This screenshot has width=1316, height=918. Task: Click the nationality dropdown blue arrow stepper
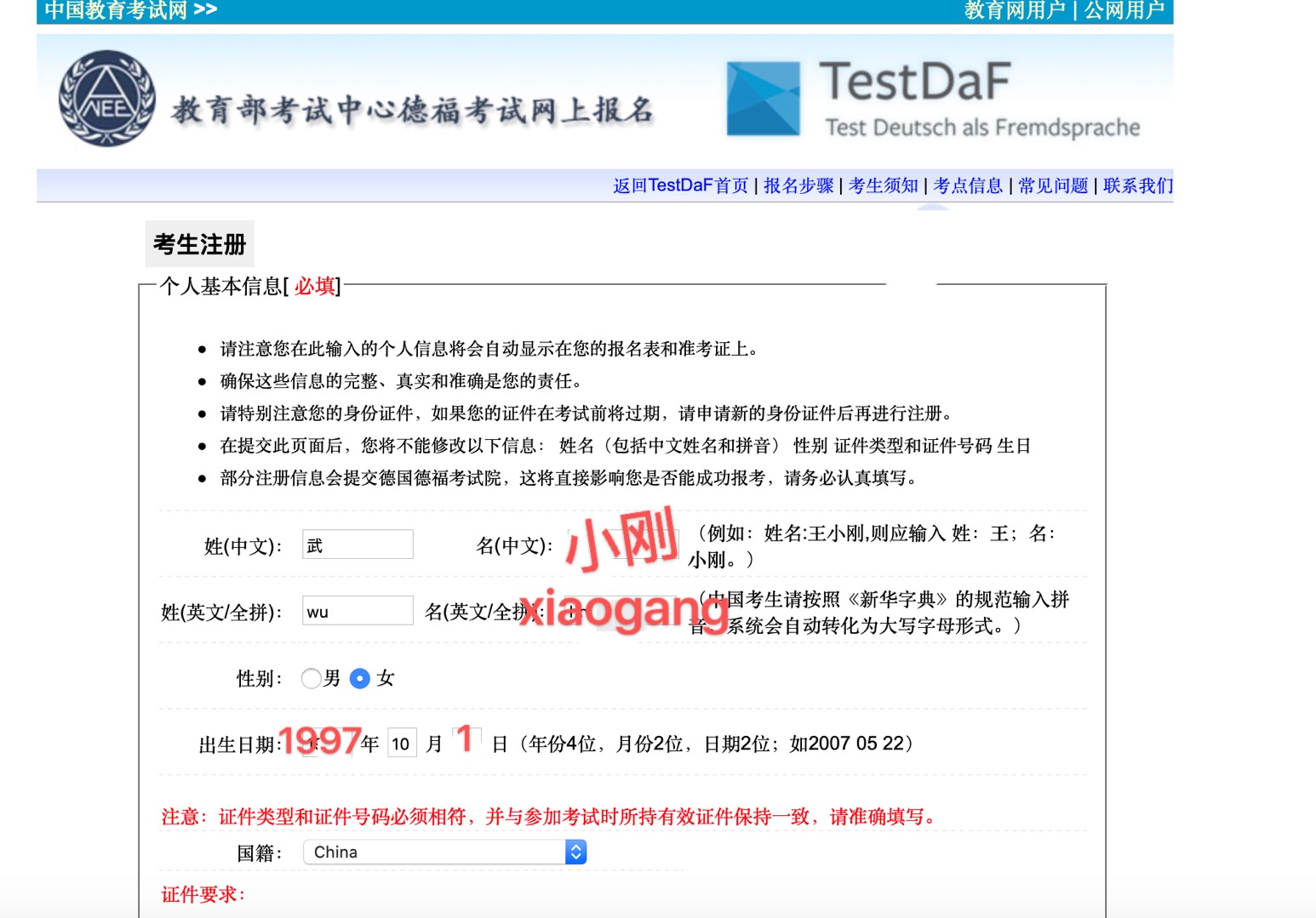tap(575, 852)
